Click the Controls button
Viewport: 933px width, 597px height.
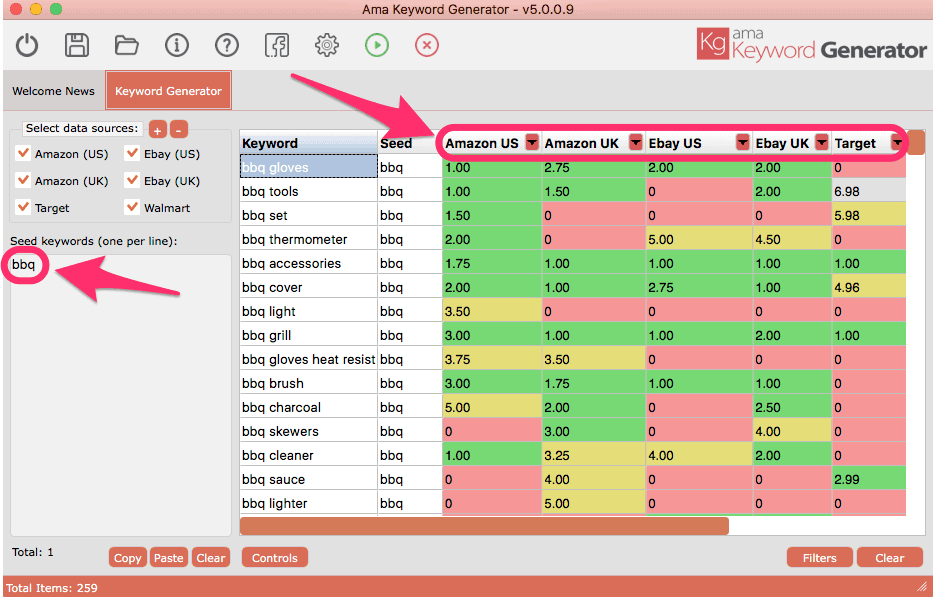pos(275,558)
